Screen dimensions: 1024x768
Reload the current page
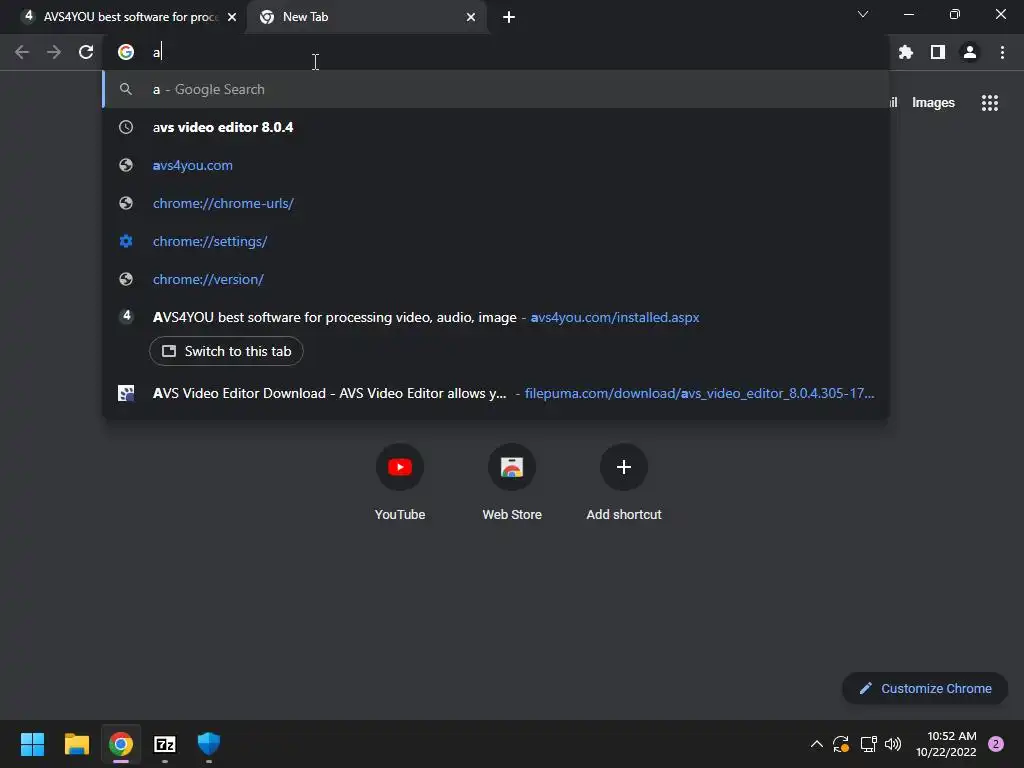(86, 52)
